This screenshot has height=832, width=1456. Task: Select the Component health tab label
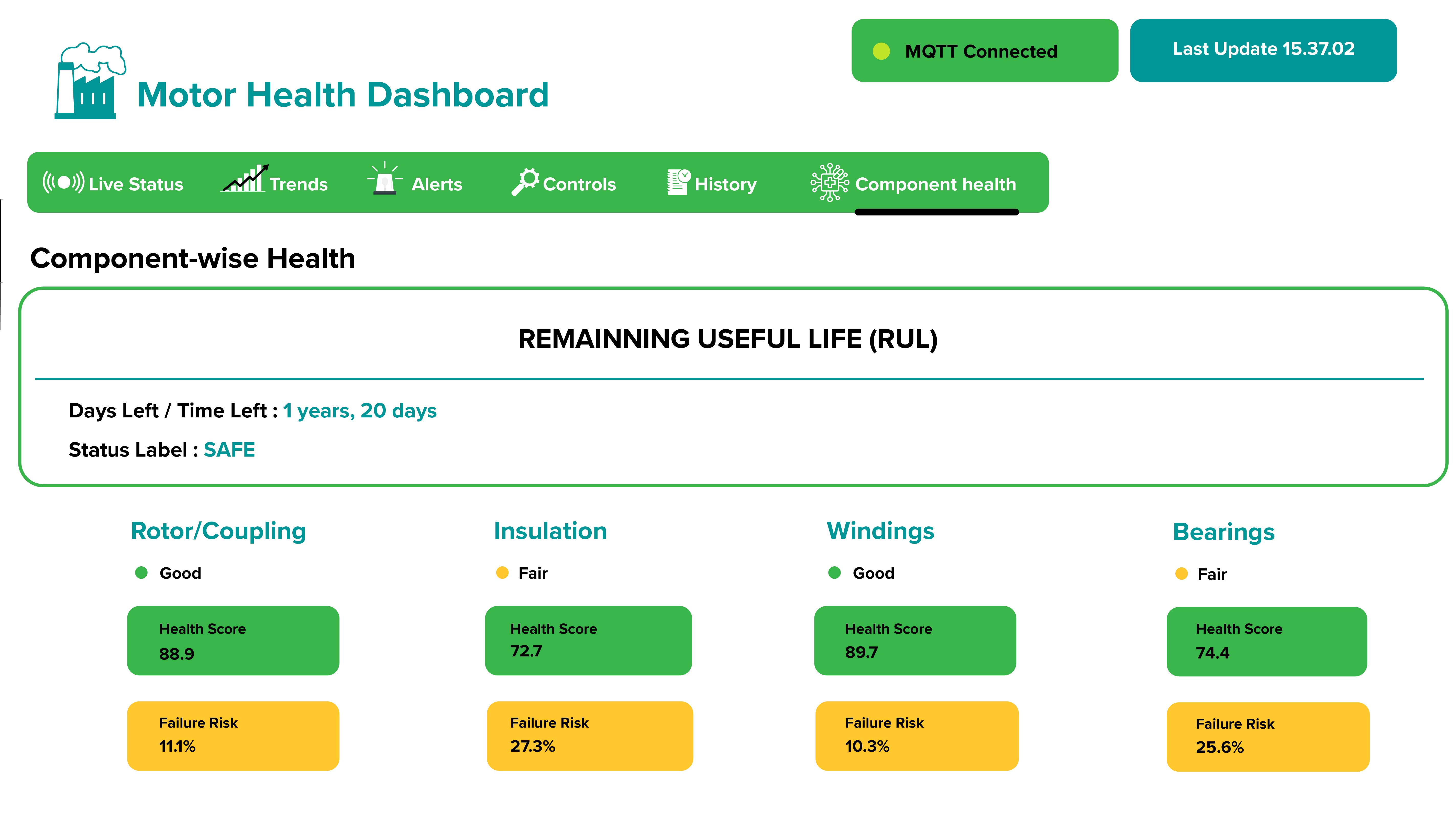coord(935,184)
